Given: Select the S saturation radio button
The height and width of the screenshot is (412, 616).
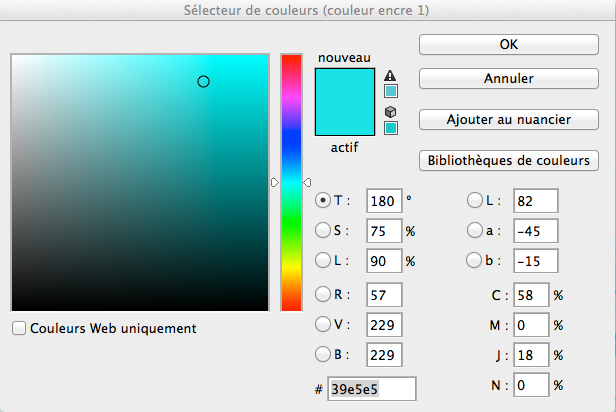Looking at the screenshot, I should [323, 231].
